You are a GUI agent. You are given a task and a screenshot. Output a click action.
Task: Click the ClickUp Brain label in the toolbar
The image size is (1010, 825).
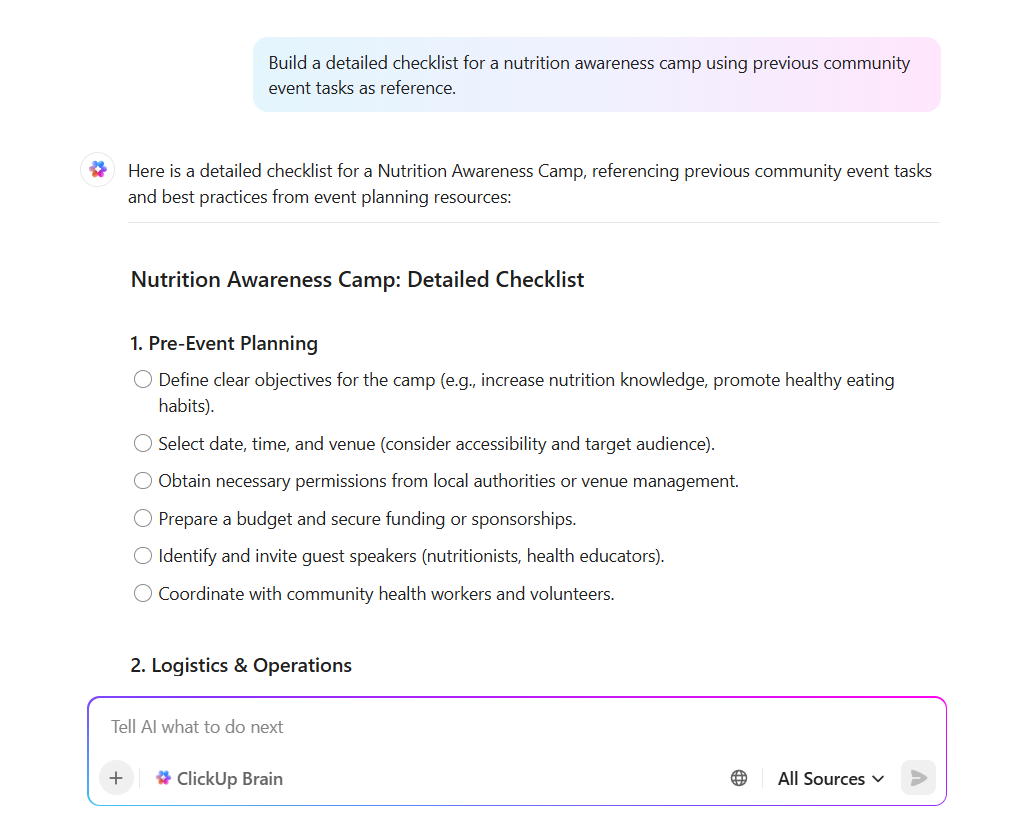pyautogui.click(x=230, y=777)
